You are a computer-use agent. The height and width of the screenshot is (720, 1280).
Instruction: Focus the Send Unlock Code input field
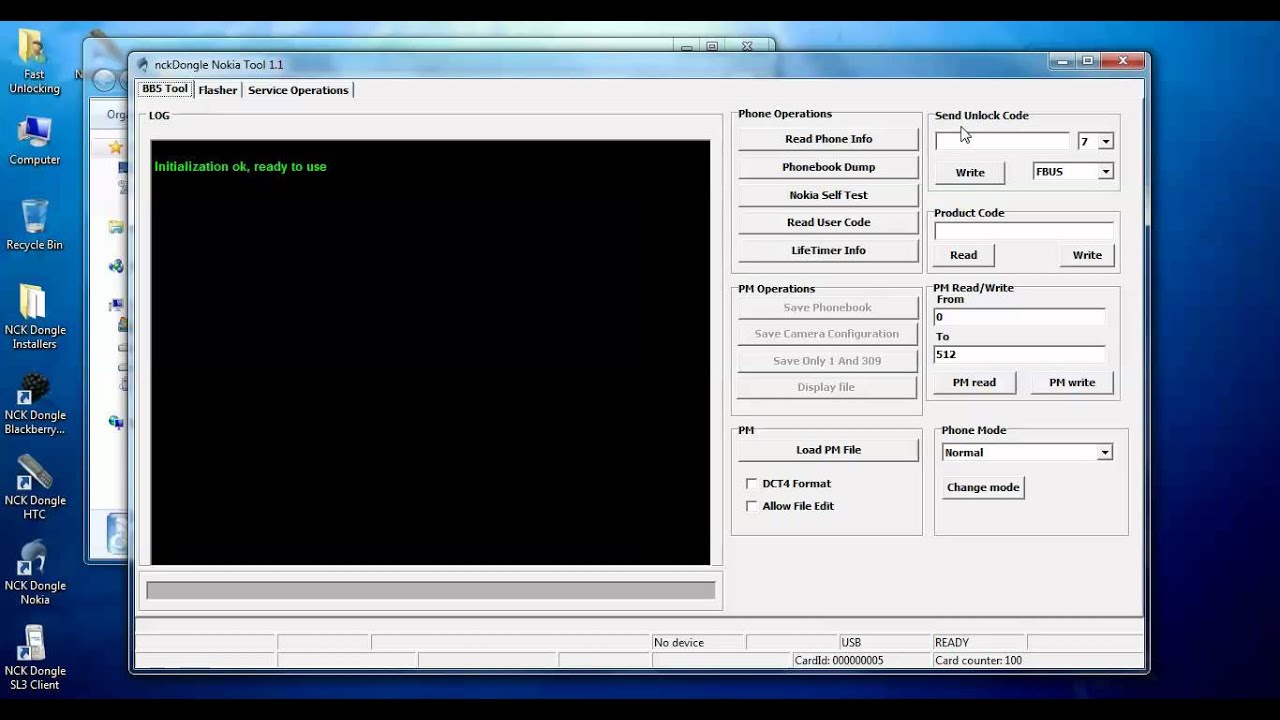(x=1002, y=141)
